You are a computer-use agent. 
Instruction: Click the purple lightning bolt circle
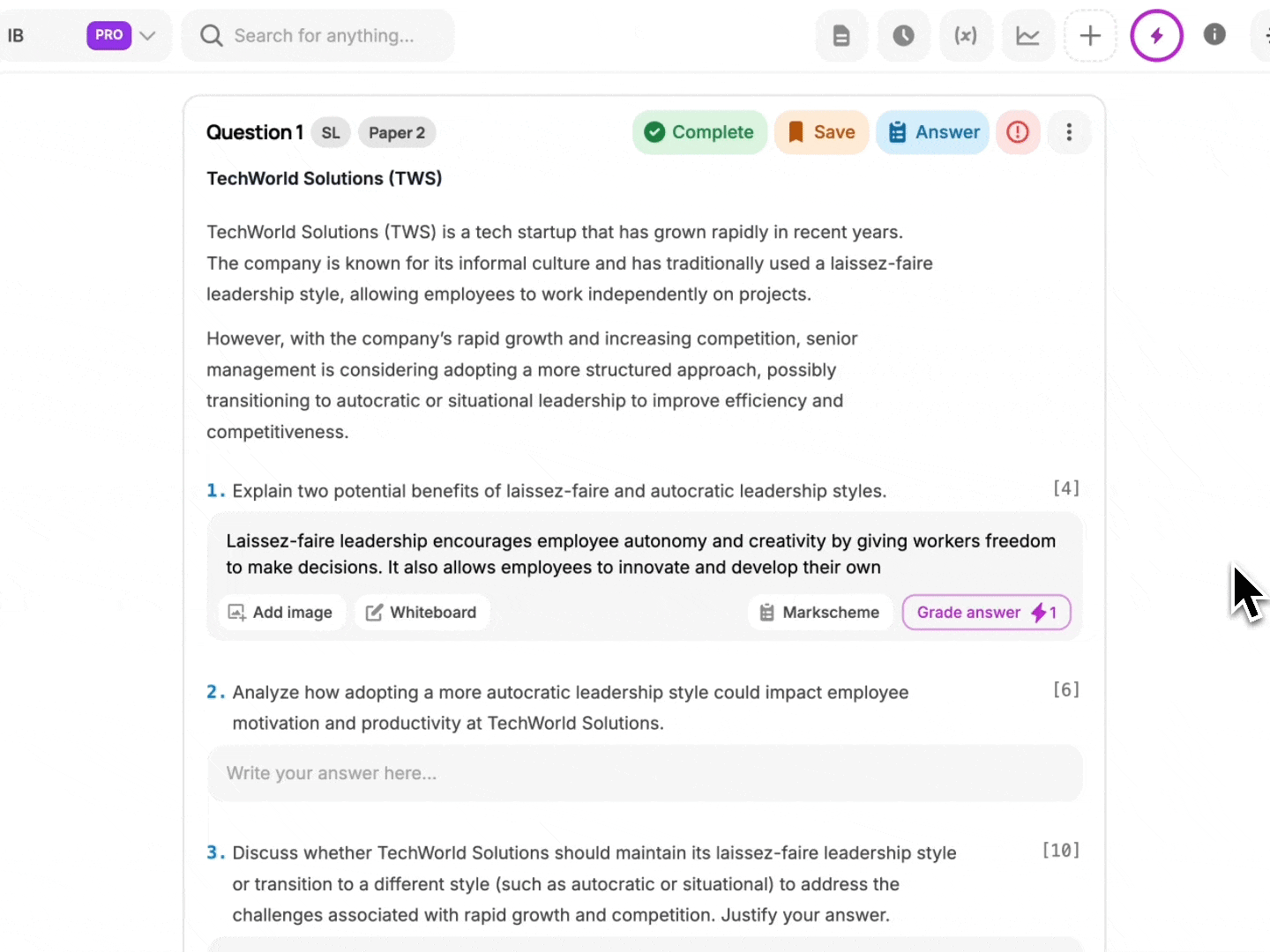[x=1156, y=36]
